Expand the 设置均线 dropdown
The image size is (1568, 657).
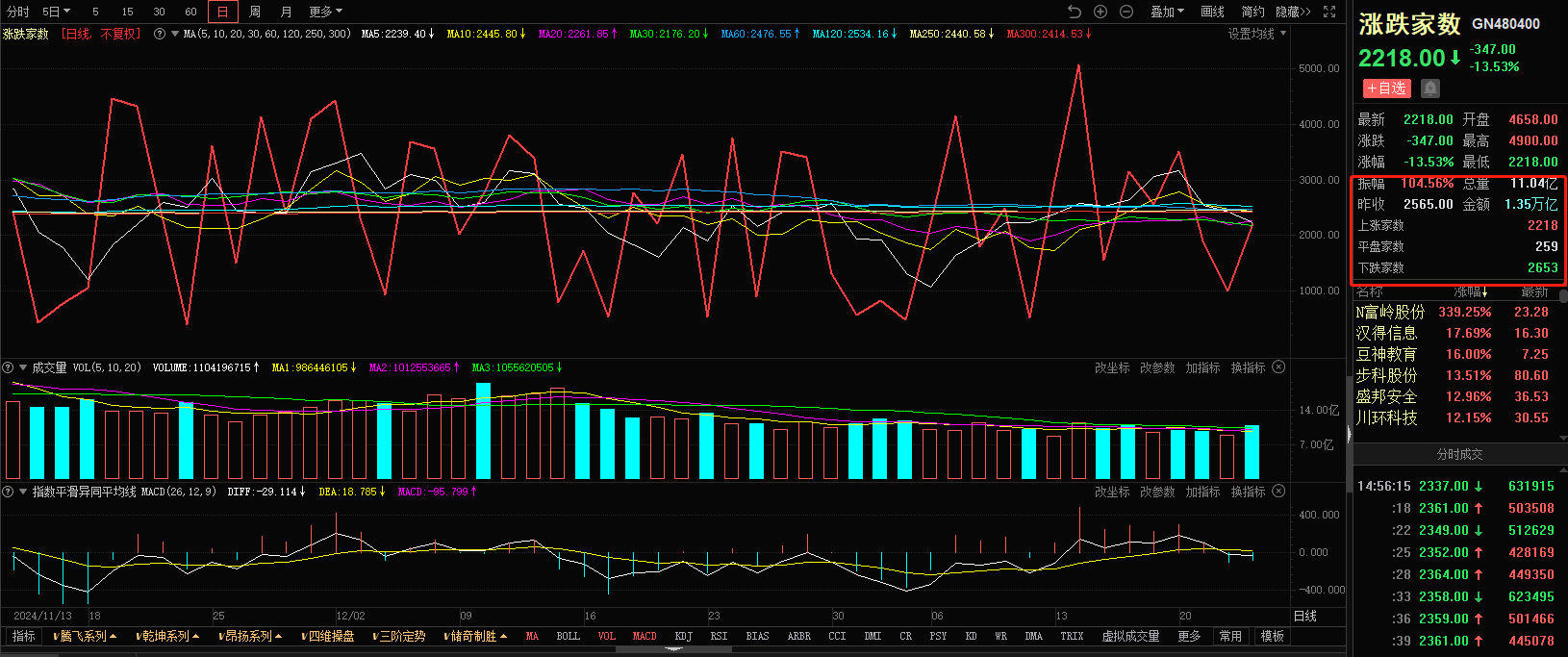coord(1256,34)
